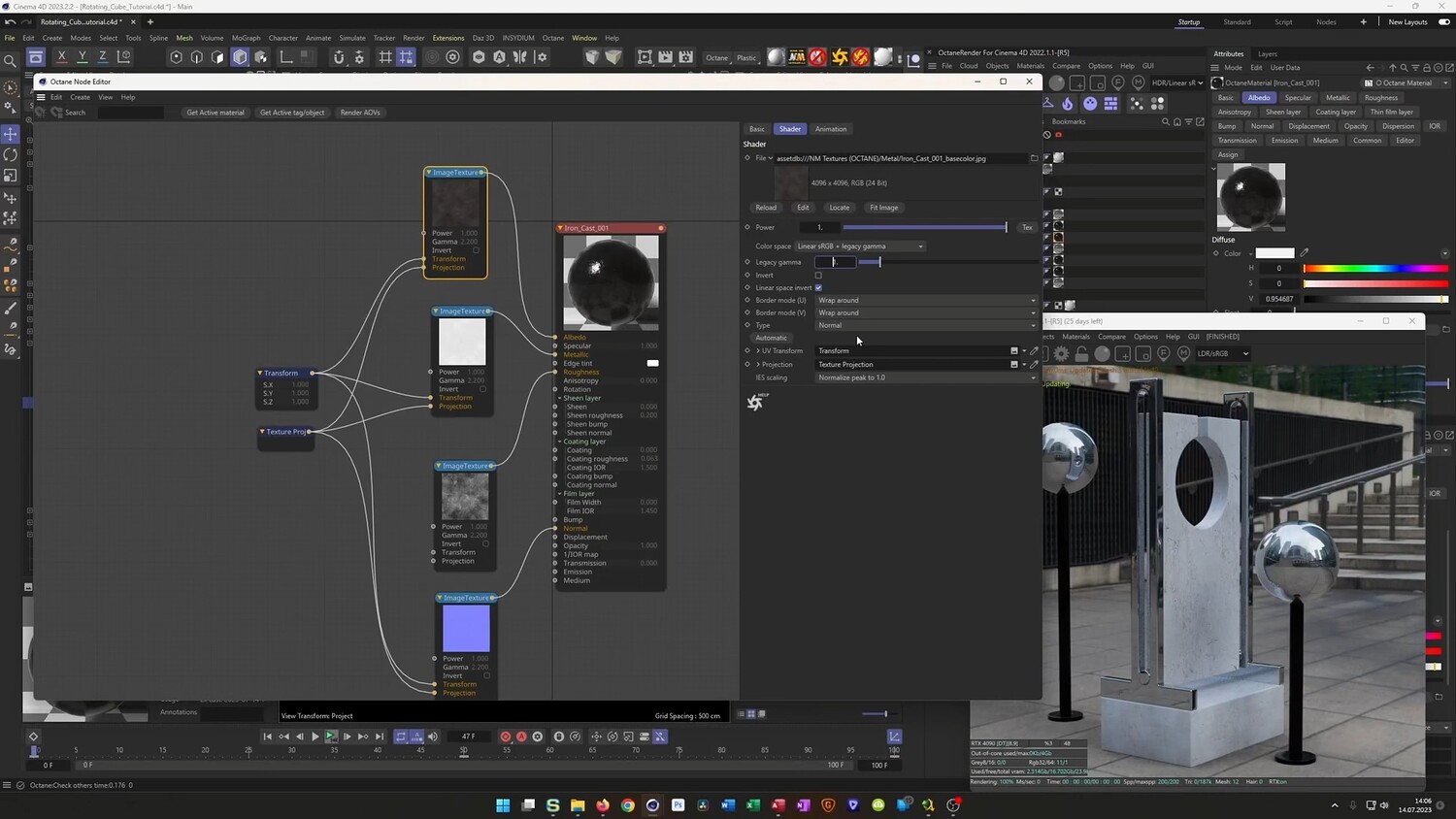Screen dimensions: 1456x819
Task: Click Get Active material button
Action: click(x=215, y=113)
